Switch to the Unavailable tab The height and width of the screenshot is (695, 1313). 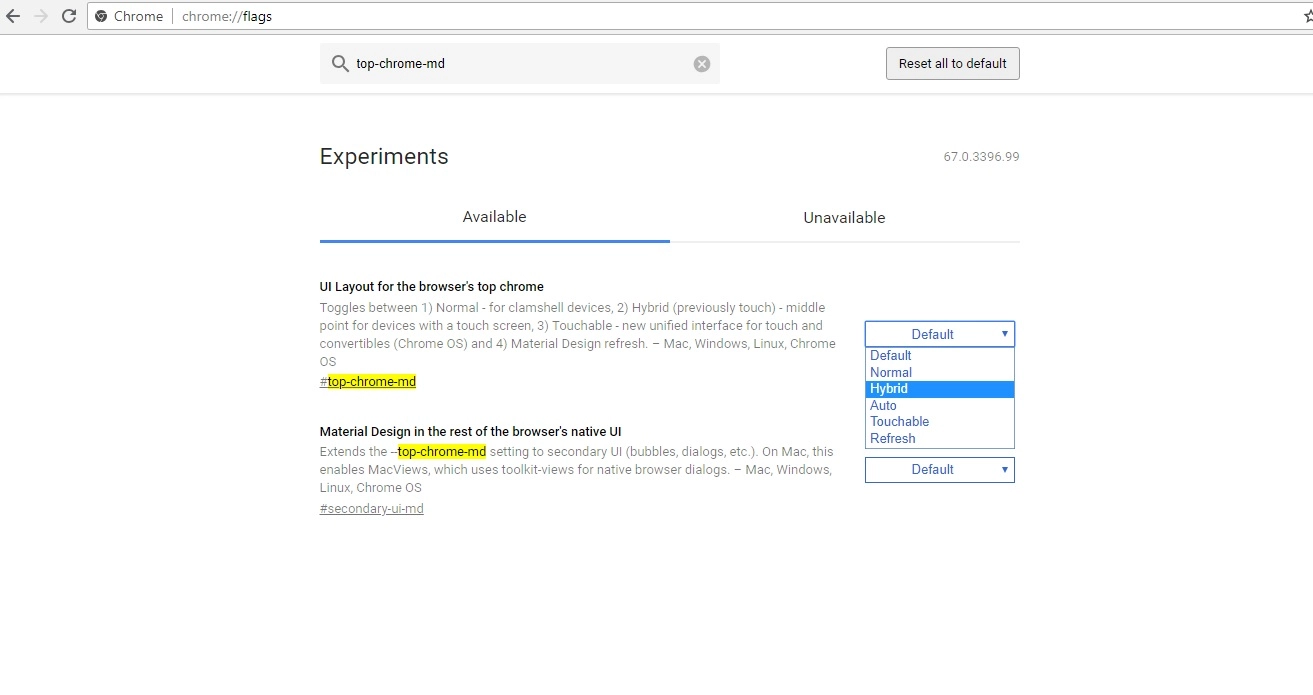coord(844,218)
